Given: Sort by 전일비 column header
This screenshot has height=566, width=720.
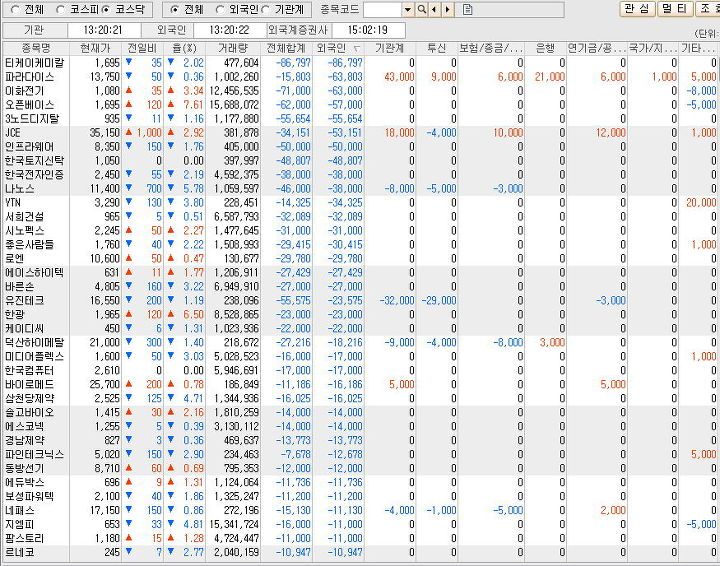Looking at the screenshot, I should tap(142, 48).
